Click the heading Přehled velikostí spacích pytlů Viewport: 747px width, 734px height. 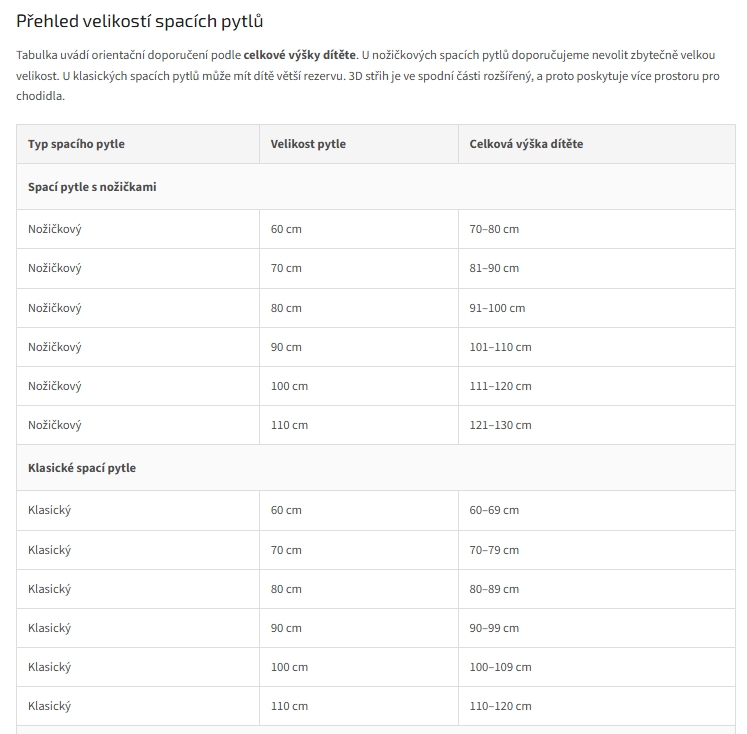(x=140, y=21)
